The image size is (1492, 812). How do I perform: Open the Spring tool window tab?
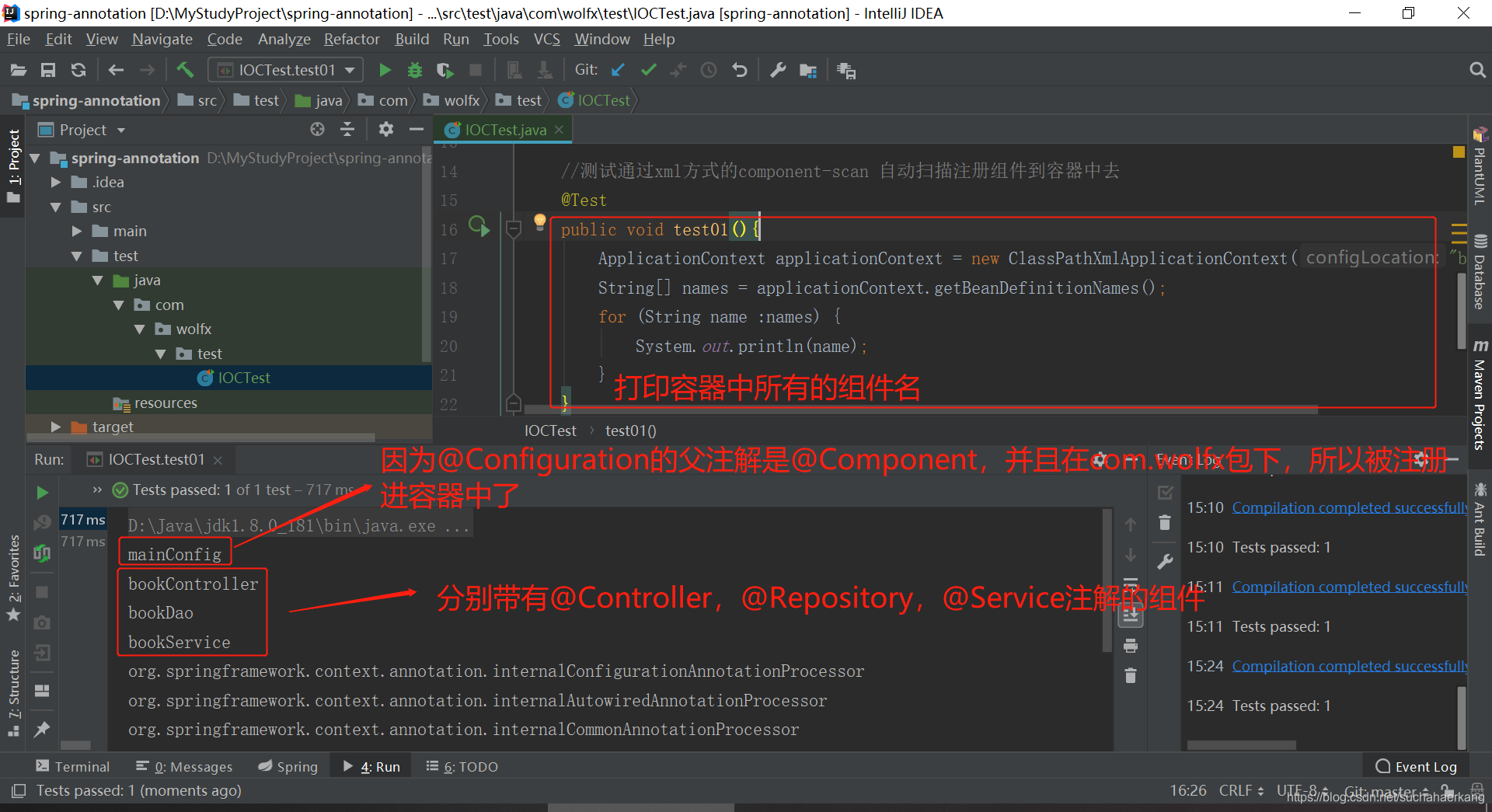(x=288, y=767)
